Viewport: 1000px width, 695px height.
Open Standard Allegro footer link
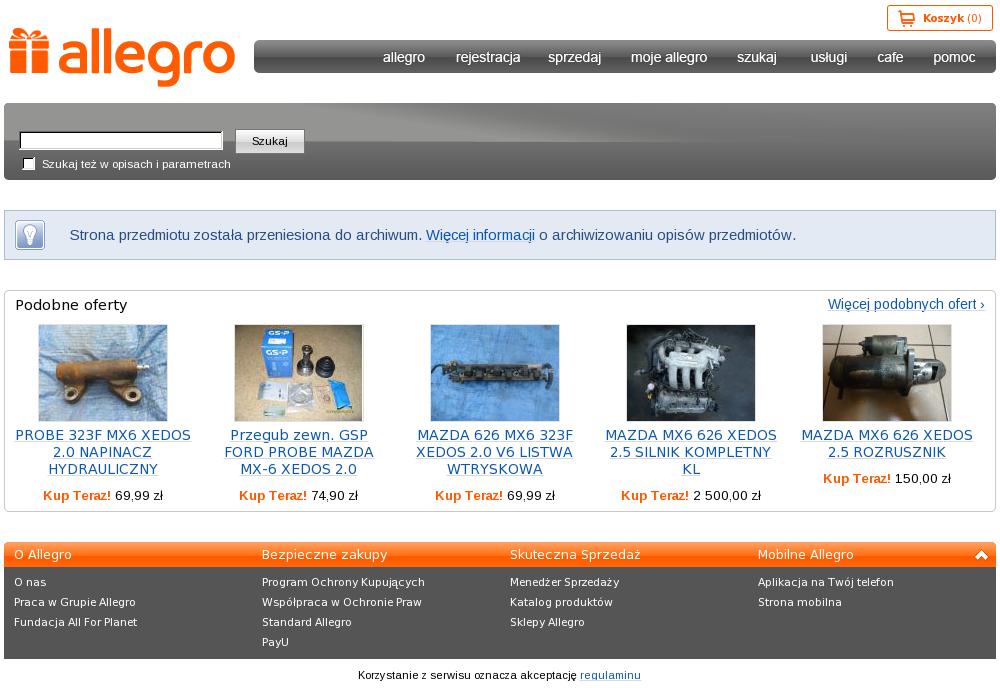307,622
